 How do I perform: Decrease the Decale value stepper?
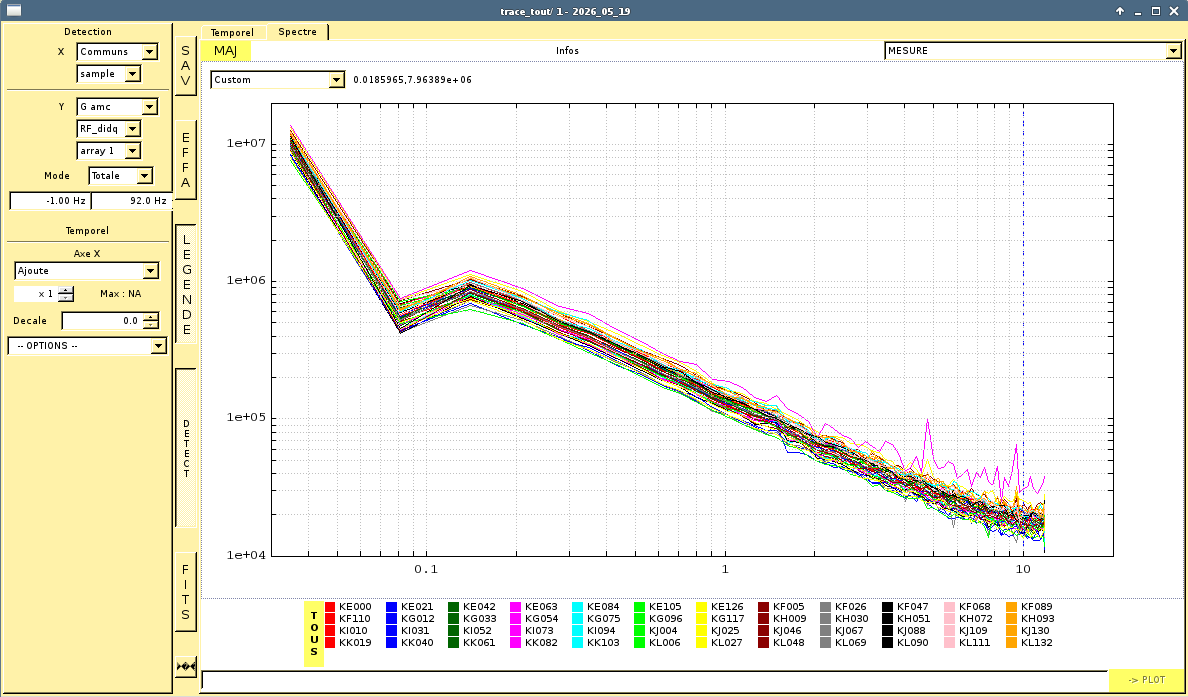152,325
